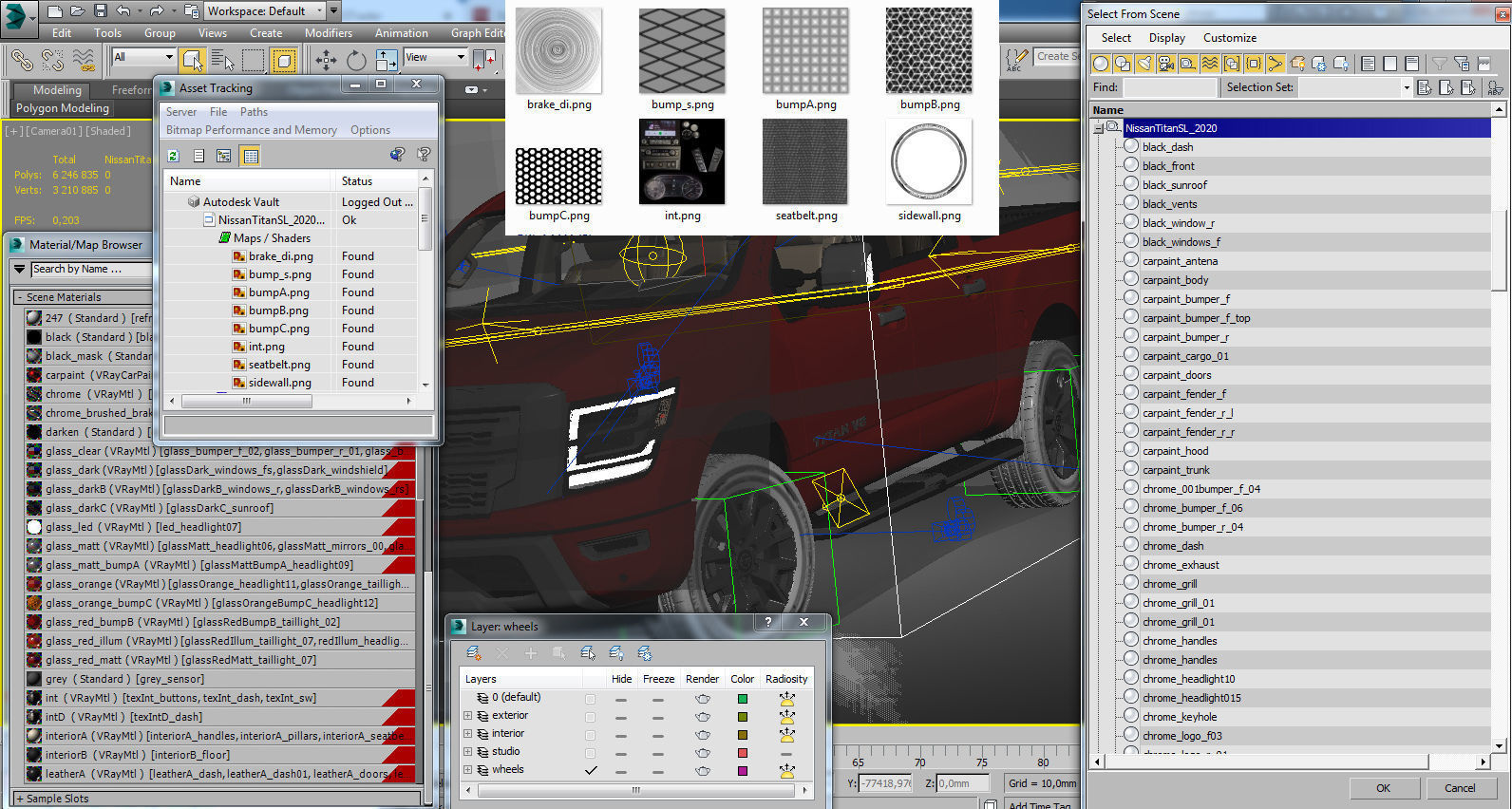Toggle Display Shapes filter in Select From Scene

[x=1123, y=64]
